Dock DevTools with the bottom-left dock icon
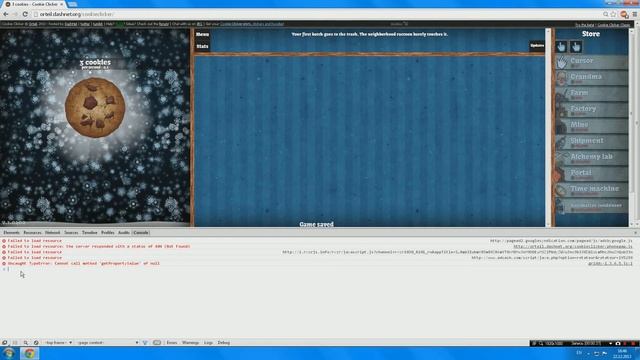 pyautogui.click(x=4, y=343)
